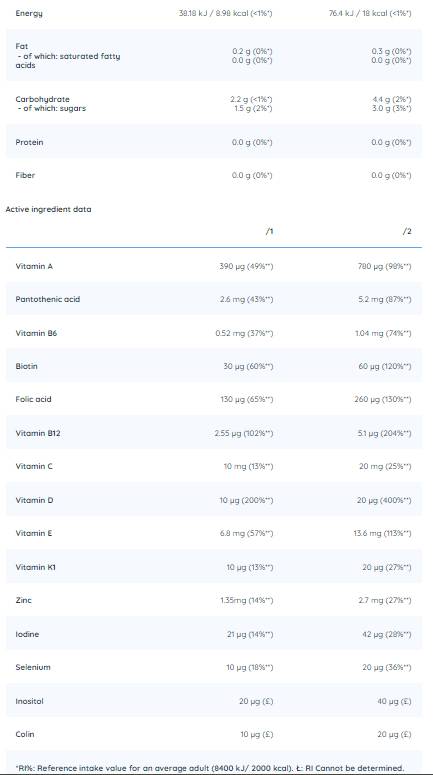Select the Selenium 20 µg value
The height and width of the screenshot is (775, 433).
pyautogui.click(x=387, y=668)
